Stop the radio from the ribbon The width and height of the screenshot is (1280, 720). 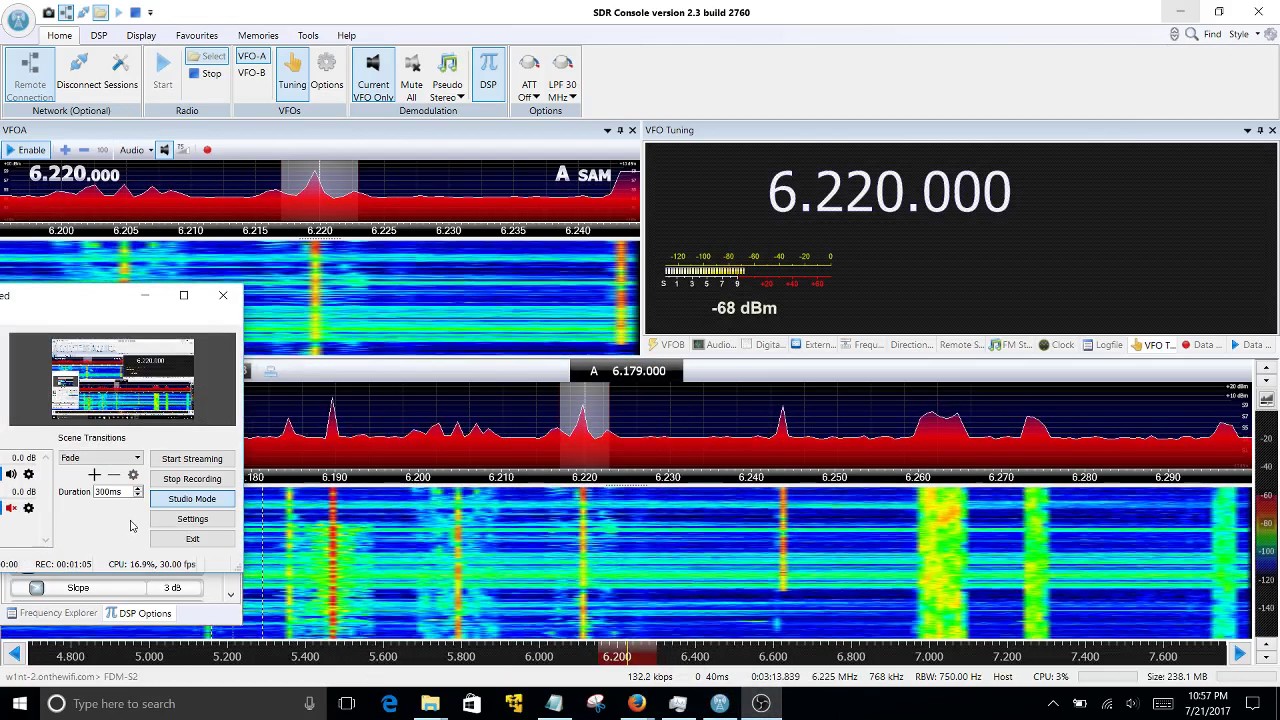tap(205, 74)
